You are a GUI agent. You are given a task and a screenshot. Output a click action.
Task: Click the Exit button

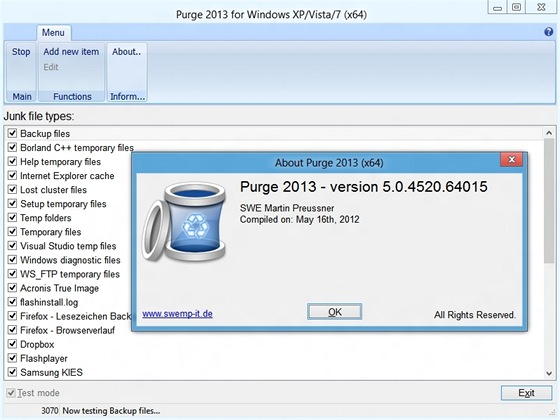click(x=526, y=393)
